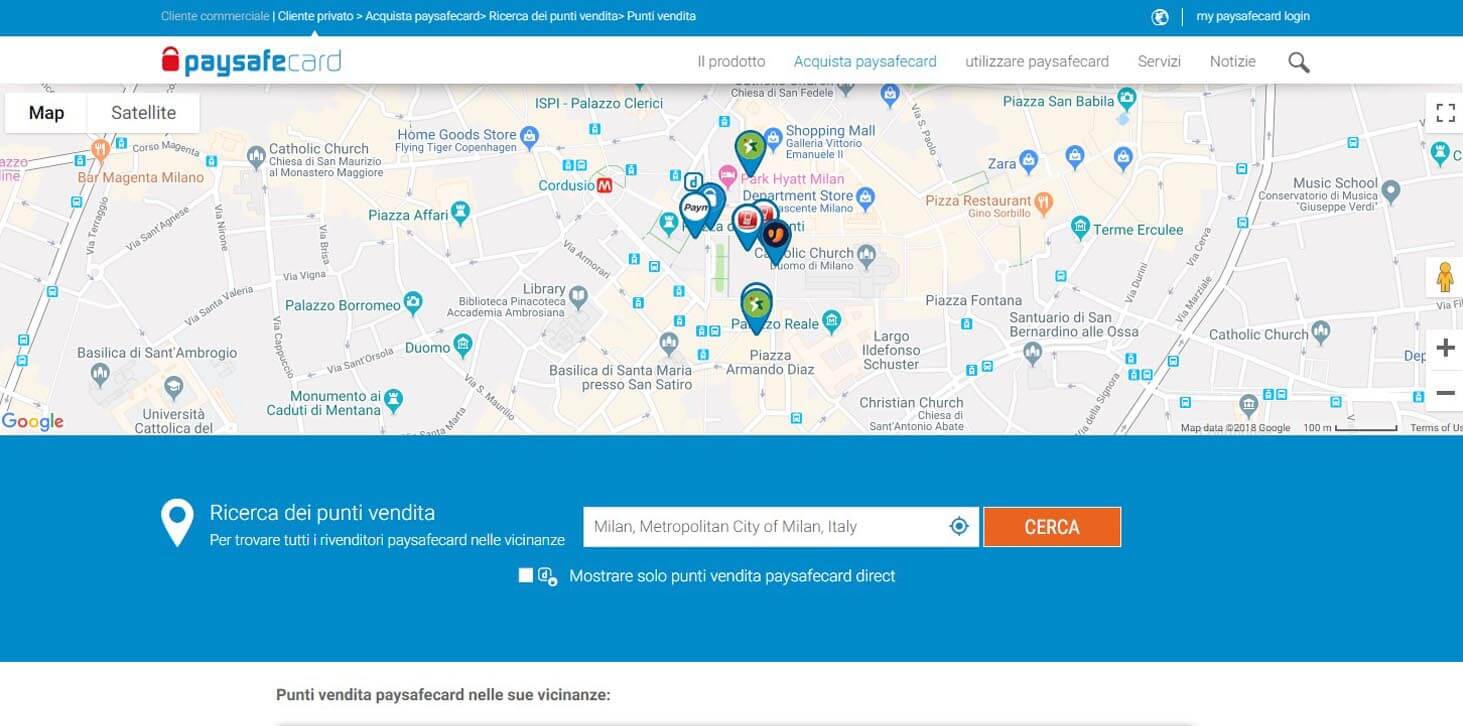This screenshot has height=726, width=1463.
Task: Click the Mostrare solo punti vendita label
Action: point(732,576)
